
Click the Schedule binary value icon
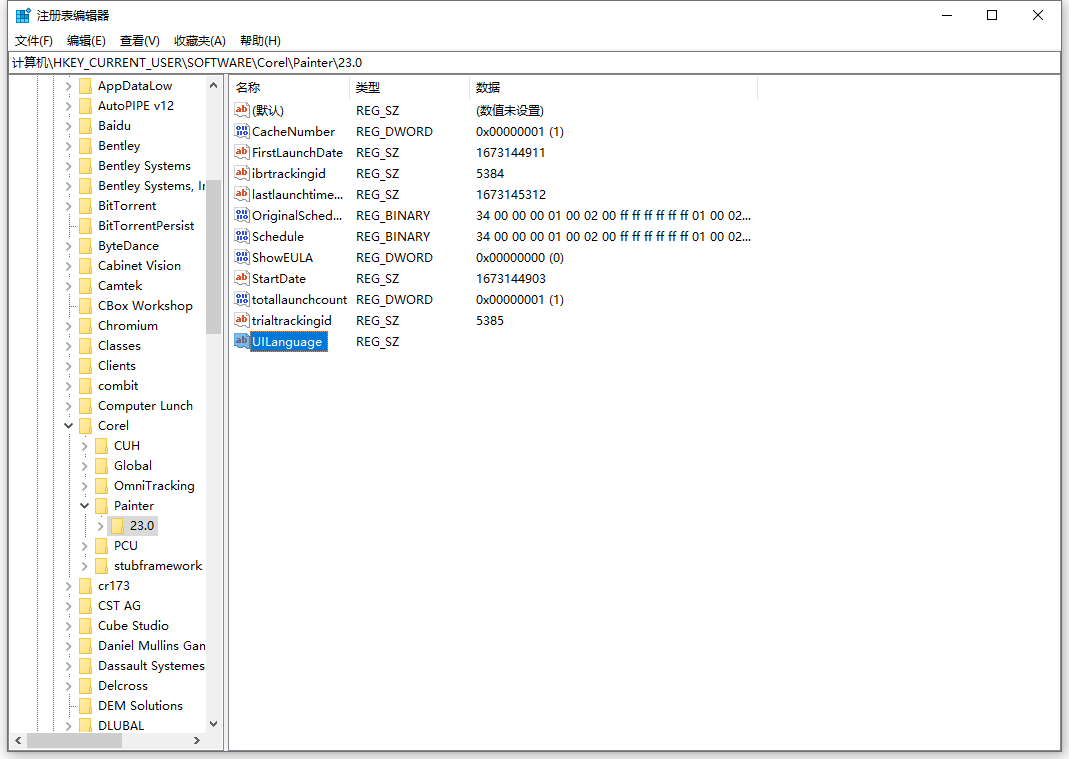pyautogui.click(x=241, y=236)
